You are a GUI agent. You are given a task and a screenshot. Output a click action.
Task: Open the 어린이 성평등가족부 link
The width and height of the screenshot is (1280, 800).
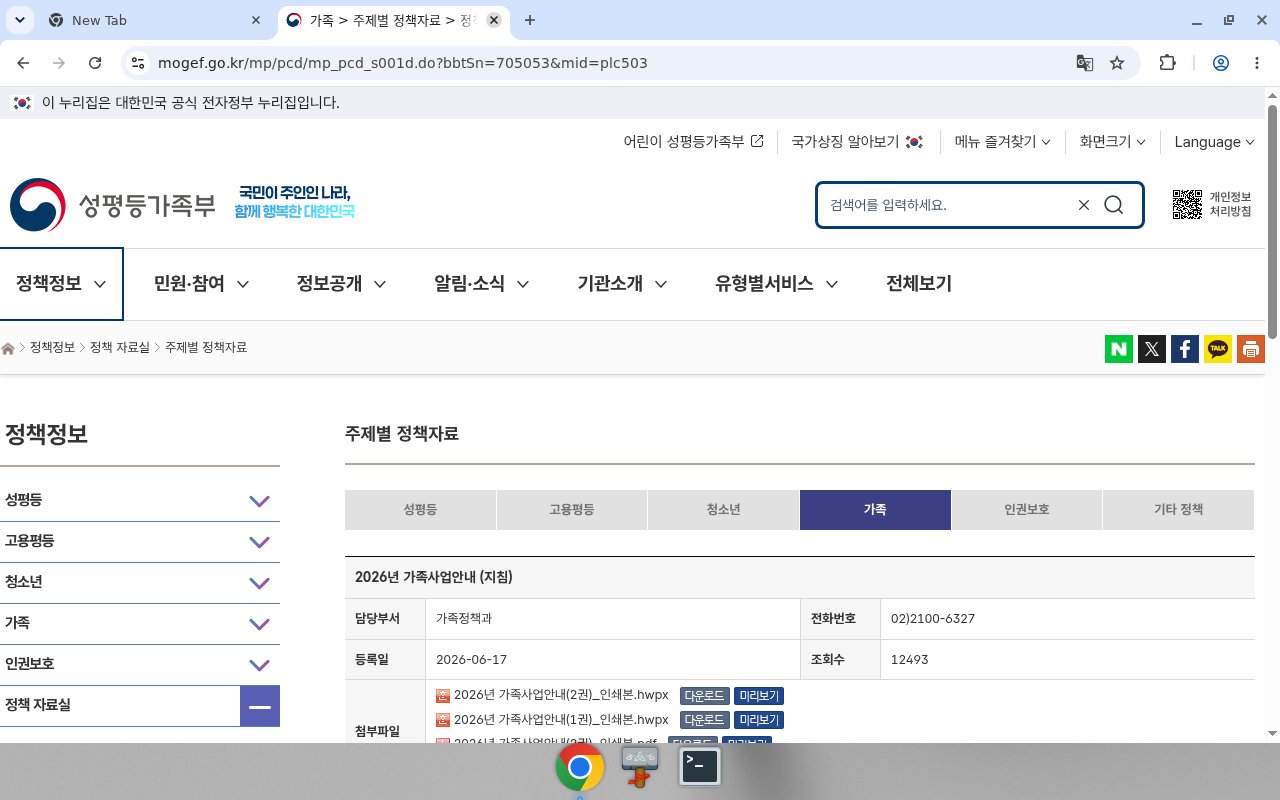tap(693, 142)
